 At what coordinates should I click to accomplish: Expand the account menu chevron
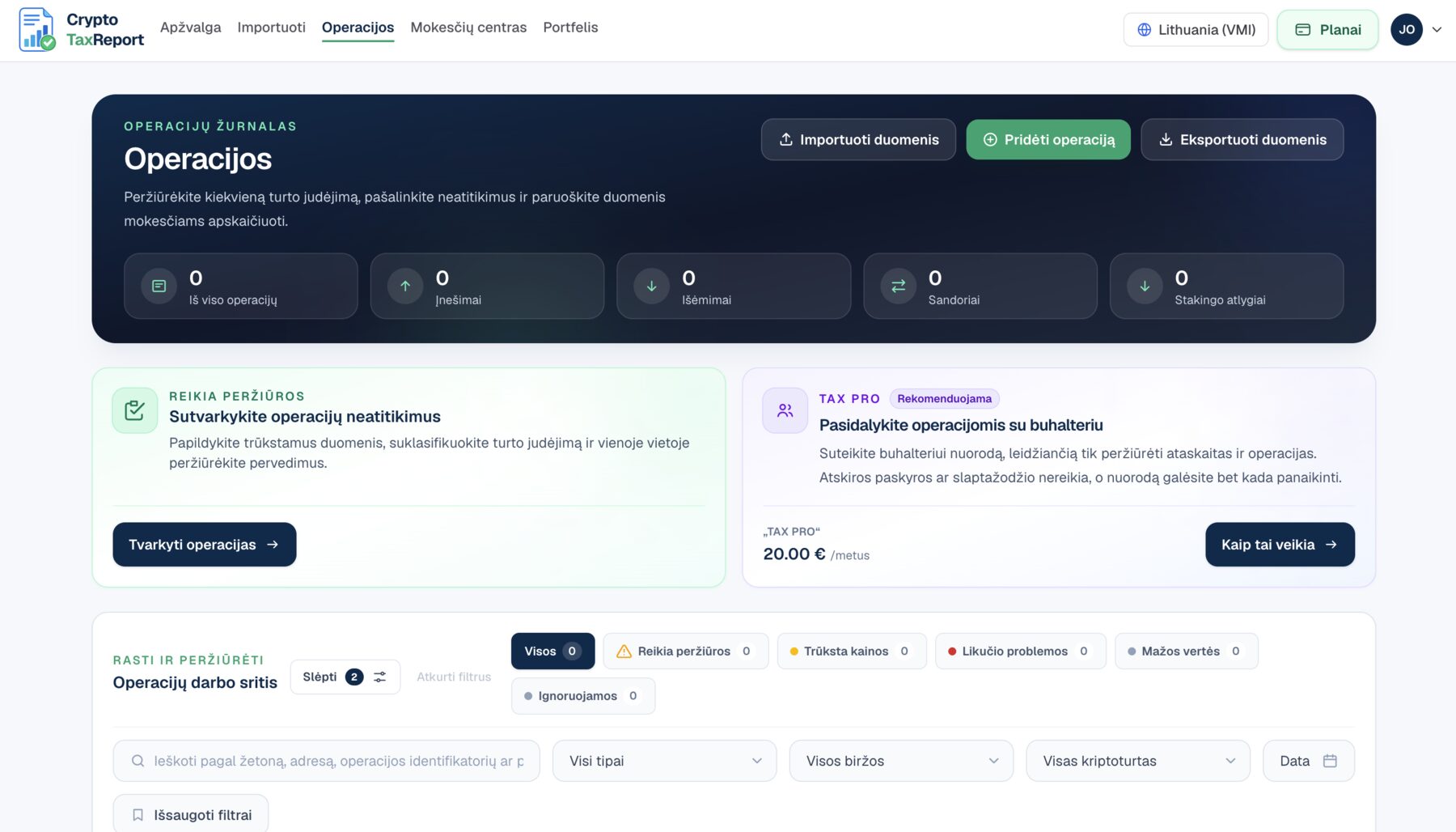coord(1437,30)
